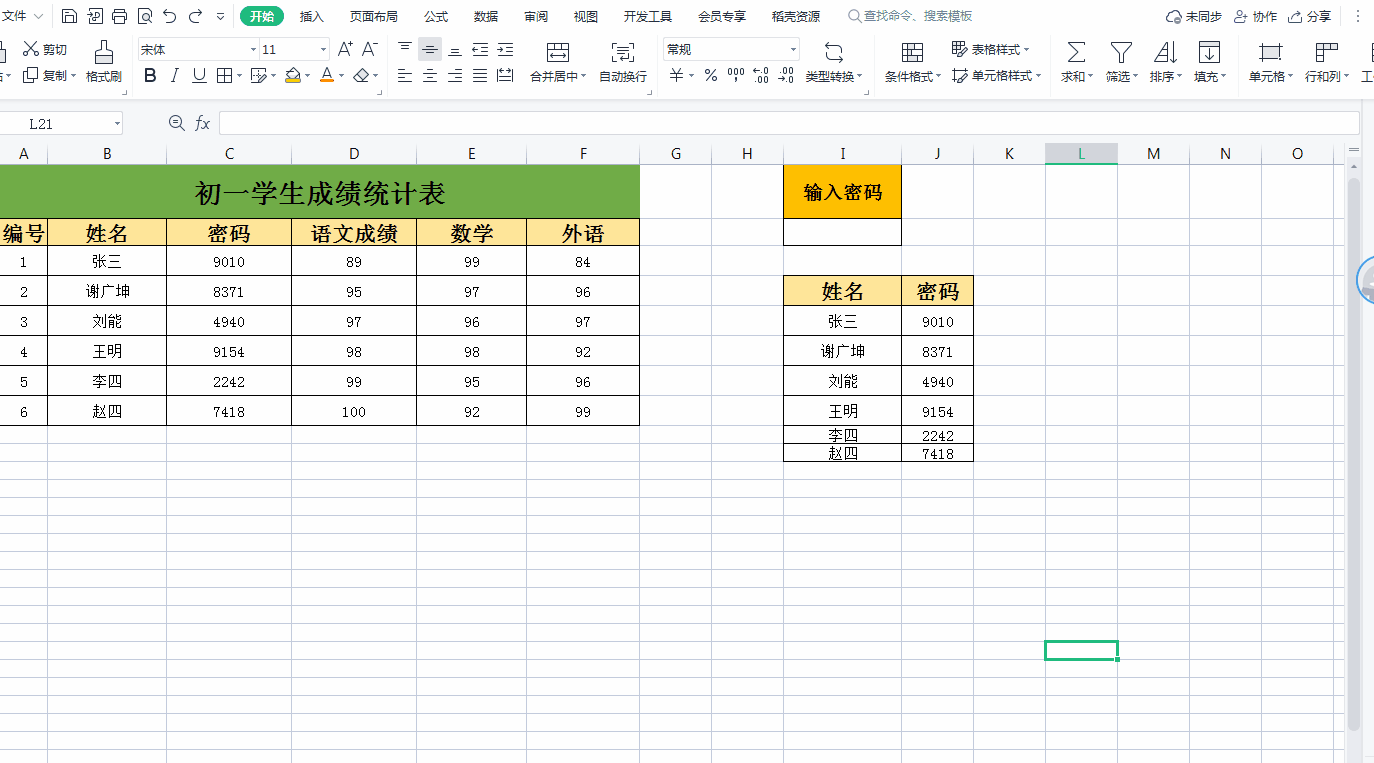The height and width of the screenshot is (763, 1374).
Task: Click the search commands box
Action: (910, 16)
